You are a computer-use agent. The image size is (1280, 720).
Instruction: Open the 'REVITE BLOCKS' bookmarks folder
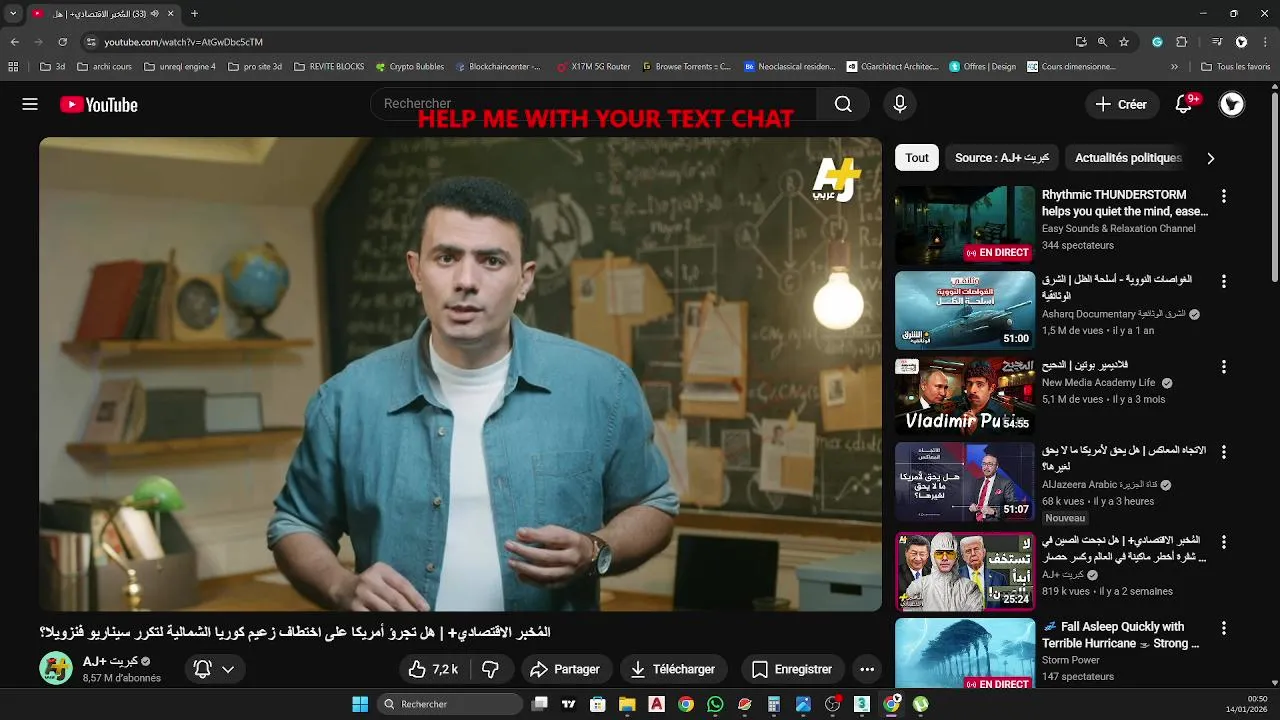[329, 67]
